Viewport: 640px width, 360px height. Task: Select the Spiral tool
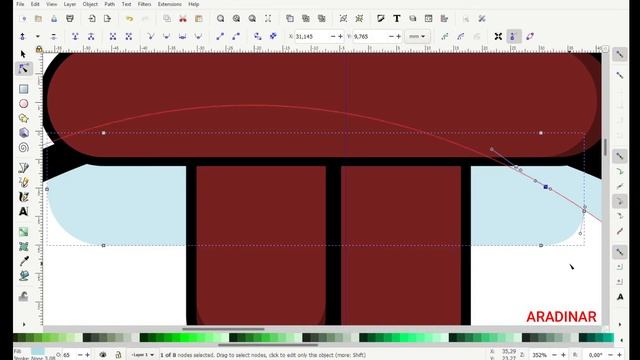click(x=23, y=147)
